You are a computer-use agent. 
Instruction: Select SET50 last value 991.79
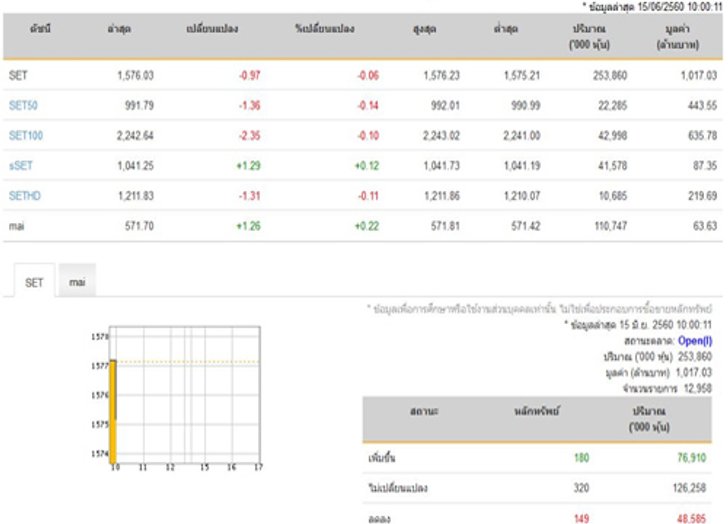139,105
